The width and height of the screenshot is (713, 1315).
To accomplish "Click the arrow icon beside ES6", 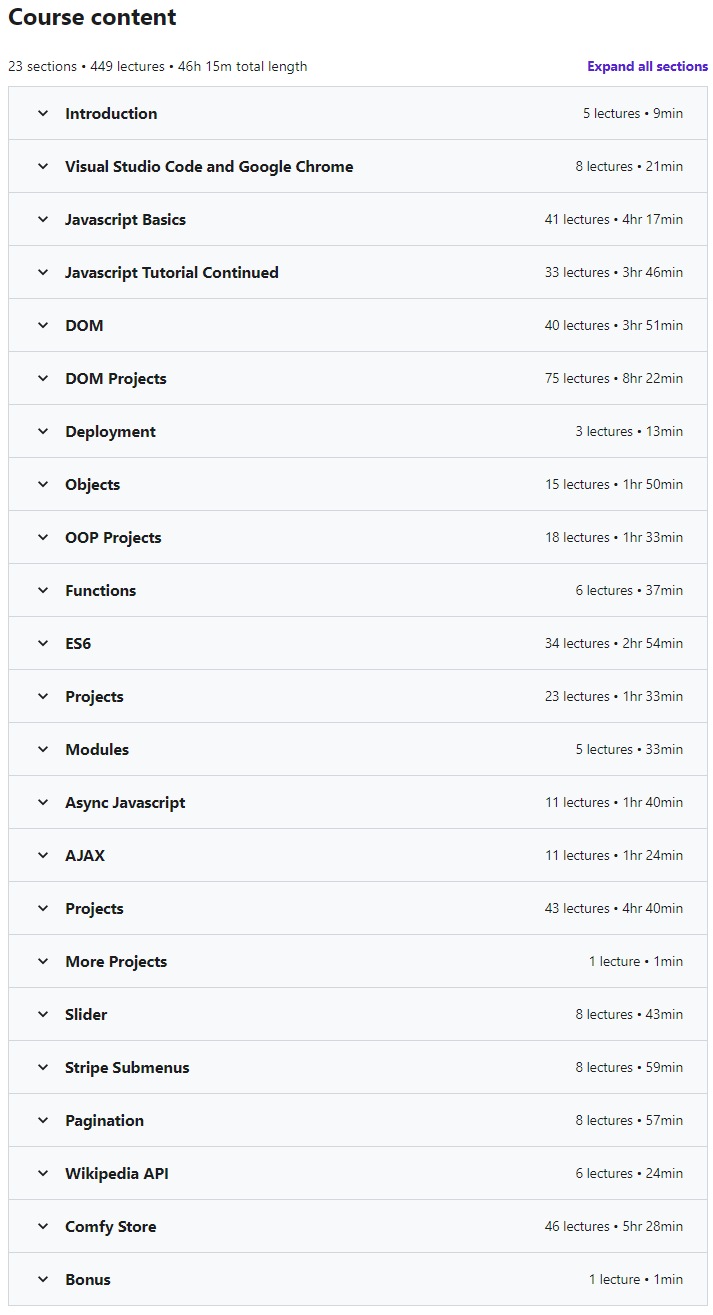I will [x=43, y=644].
